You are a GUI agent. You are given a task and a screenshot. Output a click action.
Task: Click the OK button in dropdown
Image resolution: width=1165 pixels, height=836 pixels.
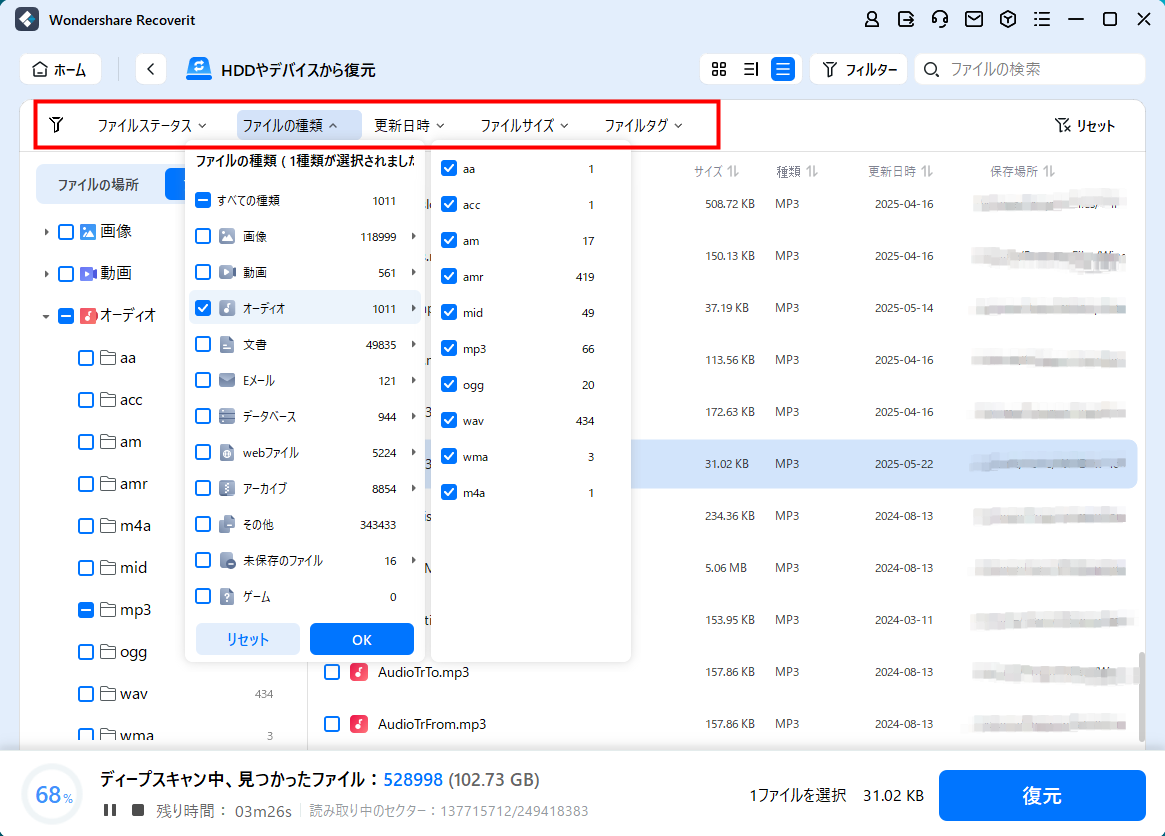pos(362,639)
